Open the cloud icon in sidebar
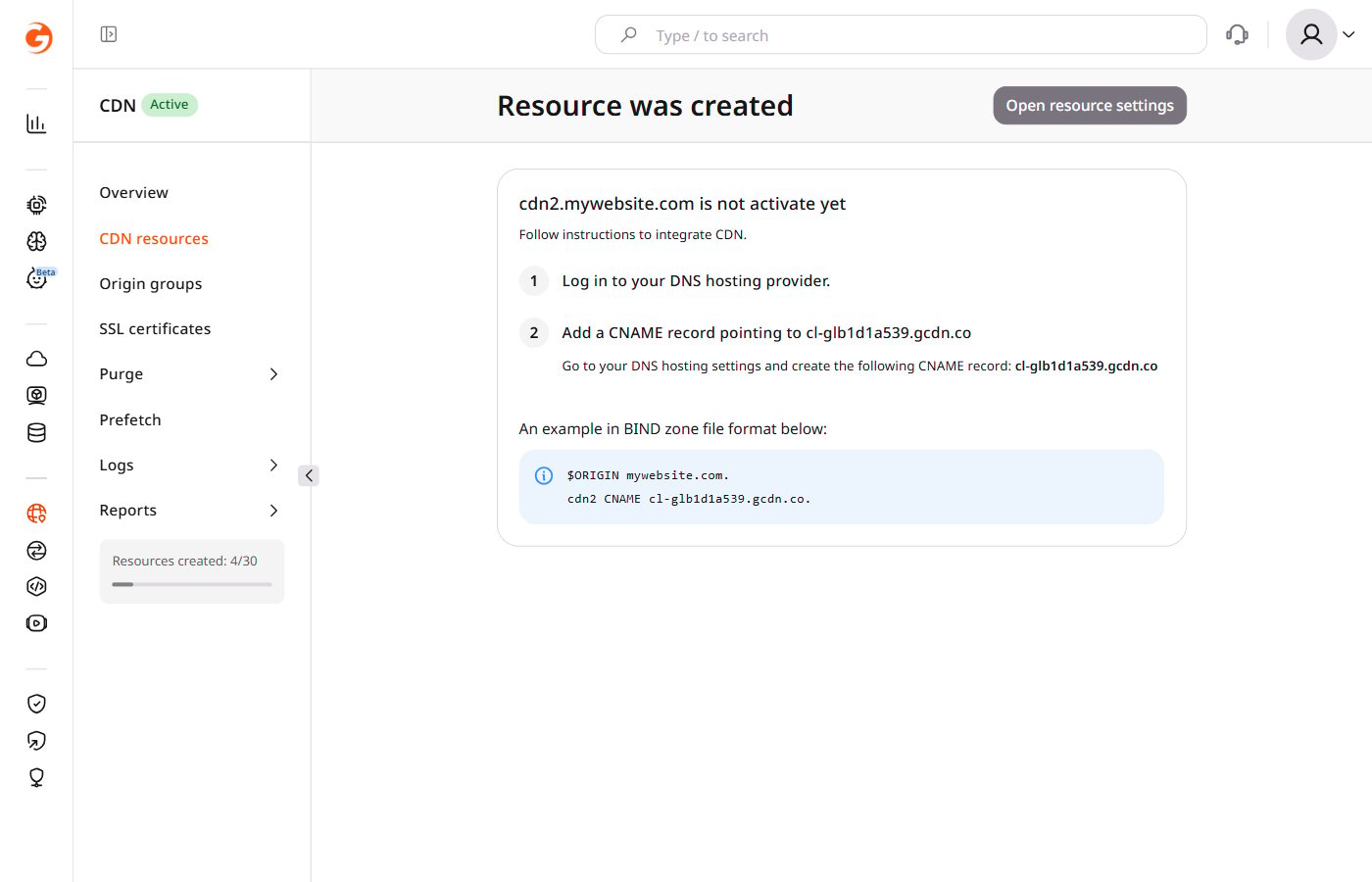 (36, 359)
